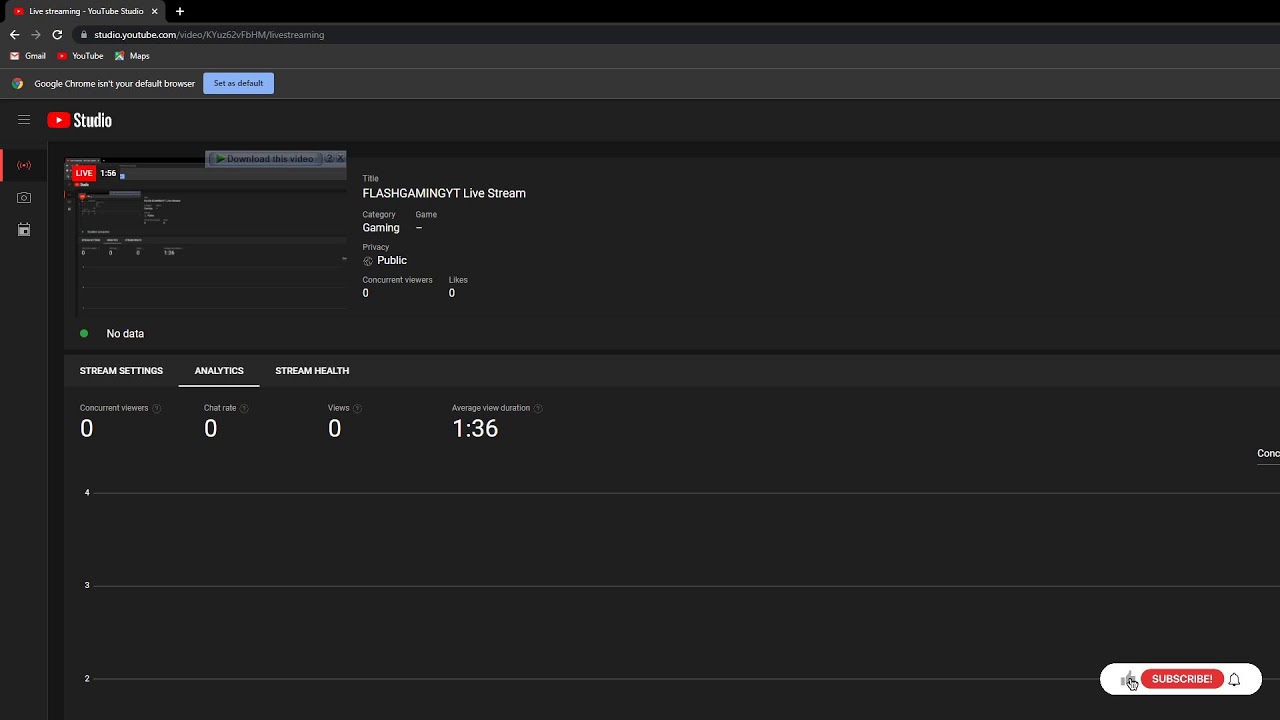The height and width of the screenshot is (720, 1280).
Task: Switch to the Stream Settings tab
Action: (x=121, y=371)
